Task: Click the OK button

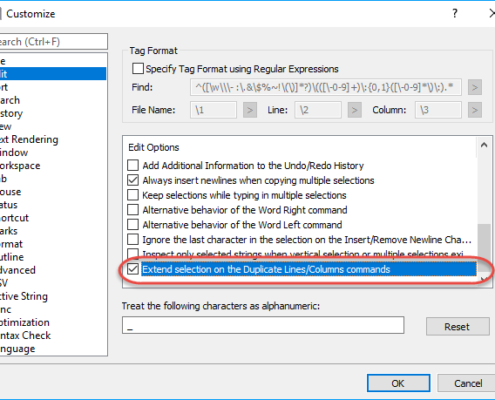Action: 398,383
